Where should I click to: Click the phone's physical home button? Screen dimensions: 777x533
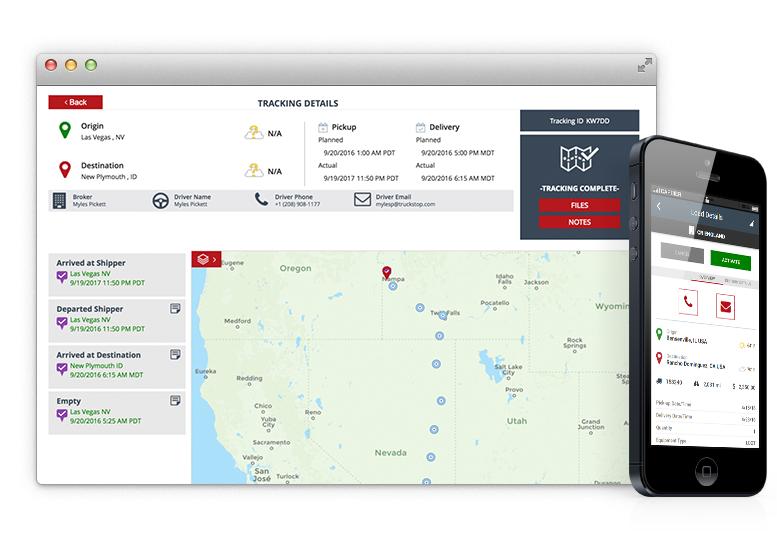click(x=707, y=471)
